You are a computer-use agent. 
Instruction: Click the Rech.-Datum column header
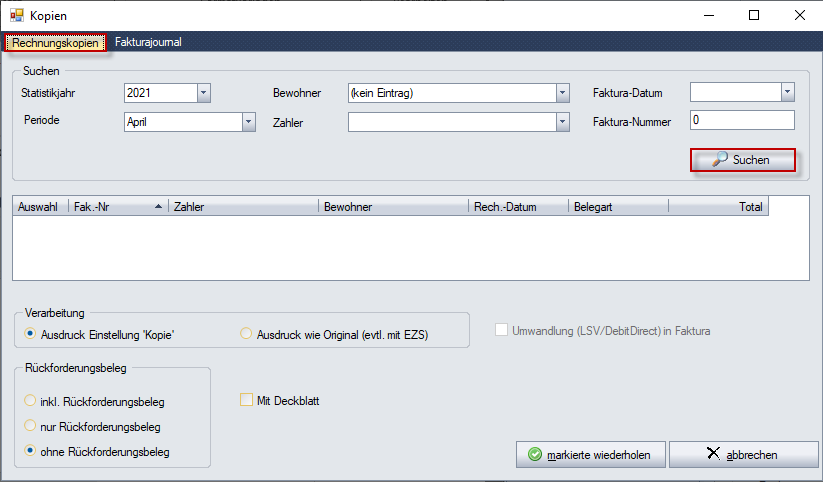[x=518, y=207]
